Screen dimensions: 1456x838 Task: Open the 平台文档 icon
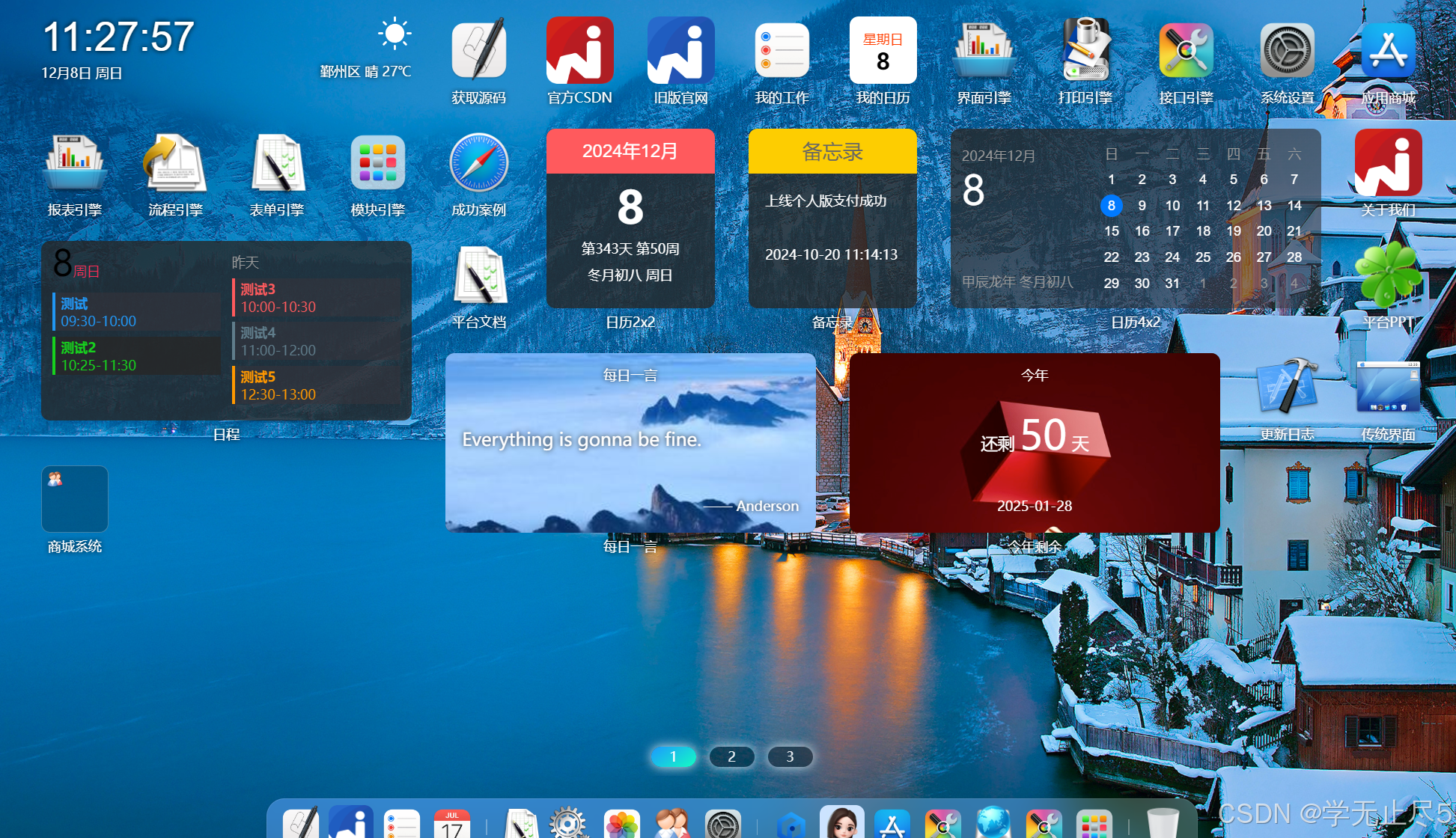pos(479,275)
